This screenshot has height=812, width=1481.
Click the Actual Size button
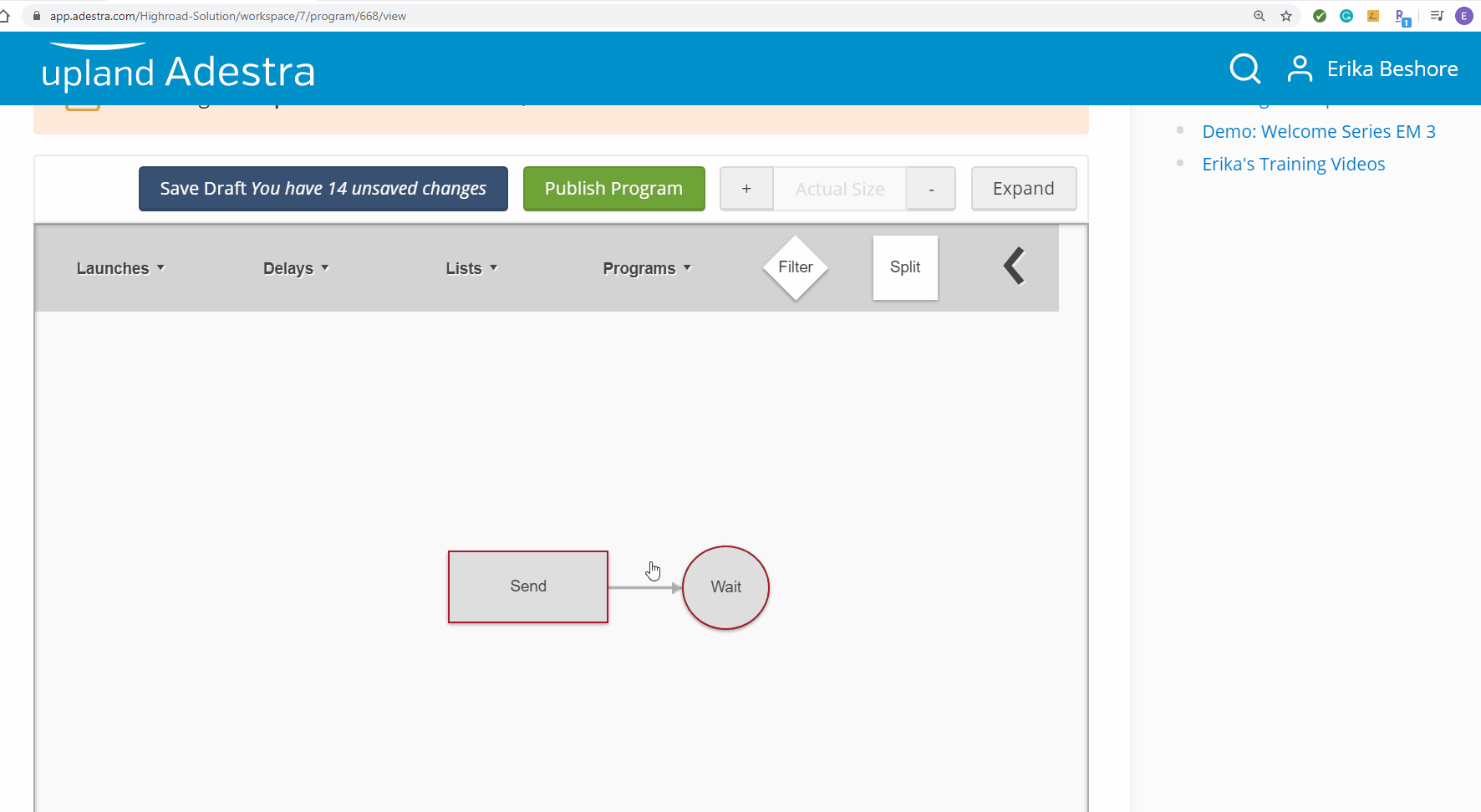click(x=840, y=189)
